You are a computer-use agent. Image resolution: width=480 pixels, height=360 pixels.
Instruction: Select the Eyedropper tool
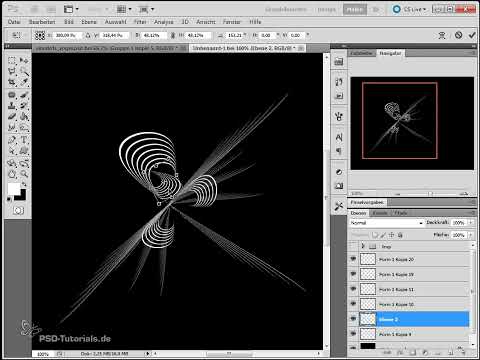[24, 82]
